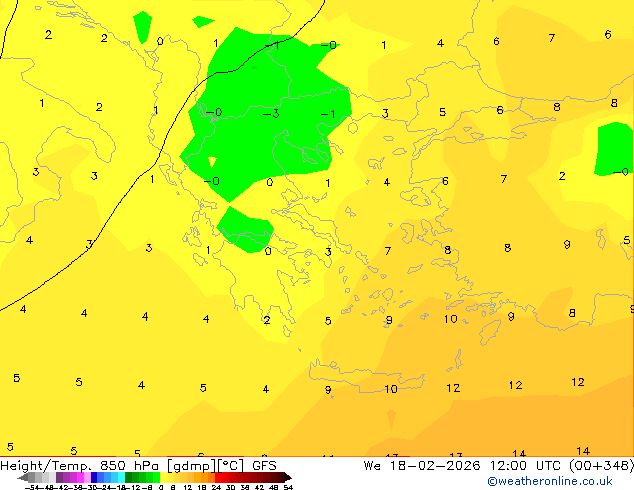634x490 pixels.
Task: Click the small yellow triangle inside the green region
Action: tap(212, 162)
